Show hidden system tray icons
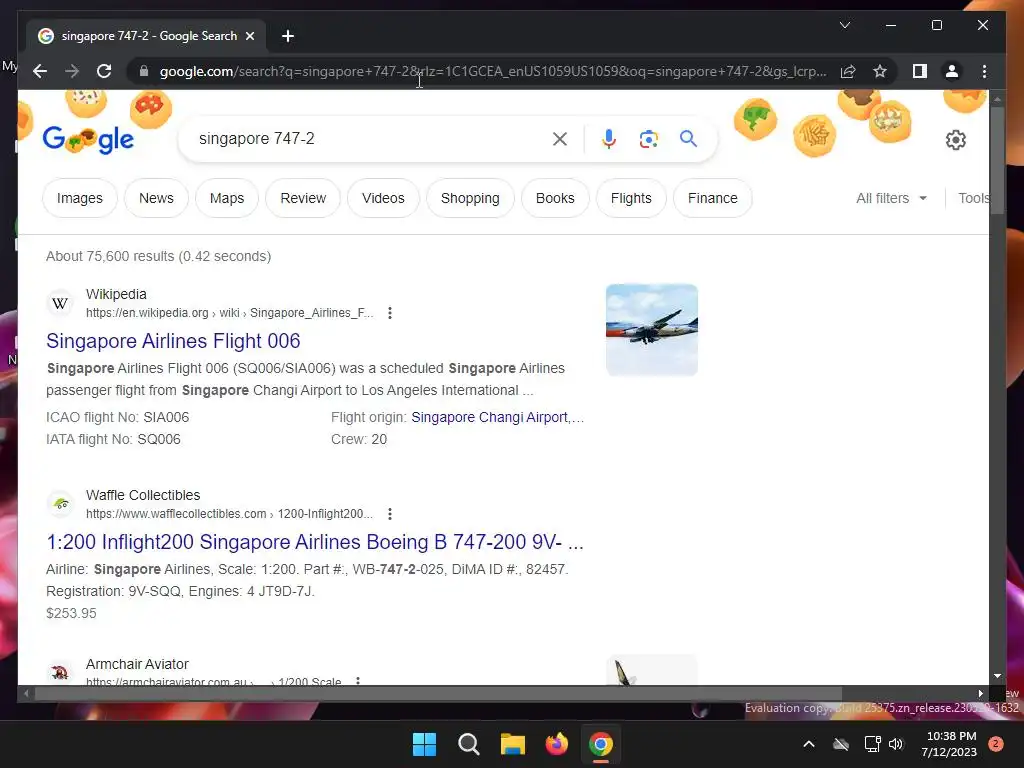Screen dimensions: 1024x768 (x=808, y=744)
